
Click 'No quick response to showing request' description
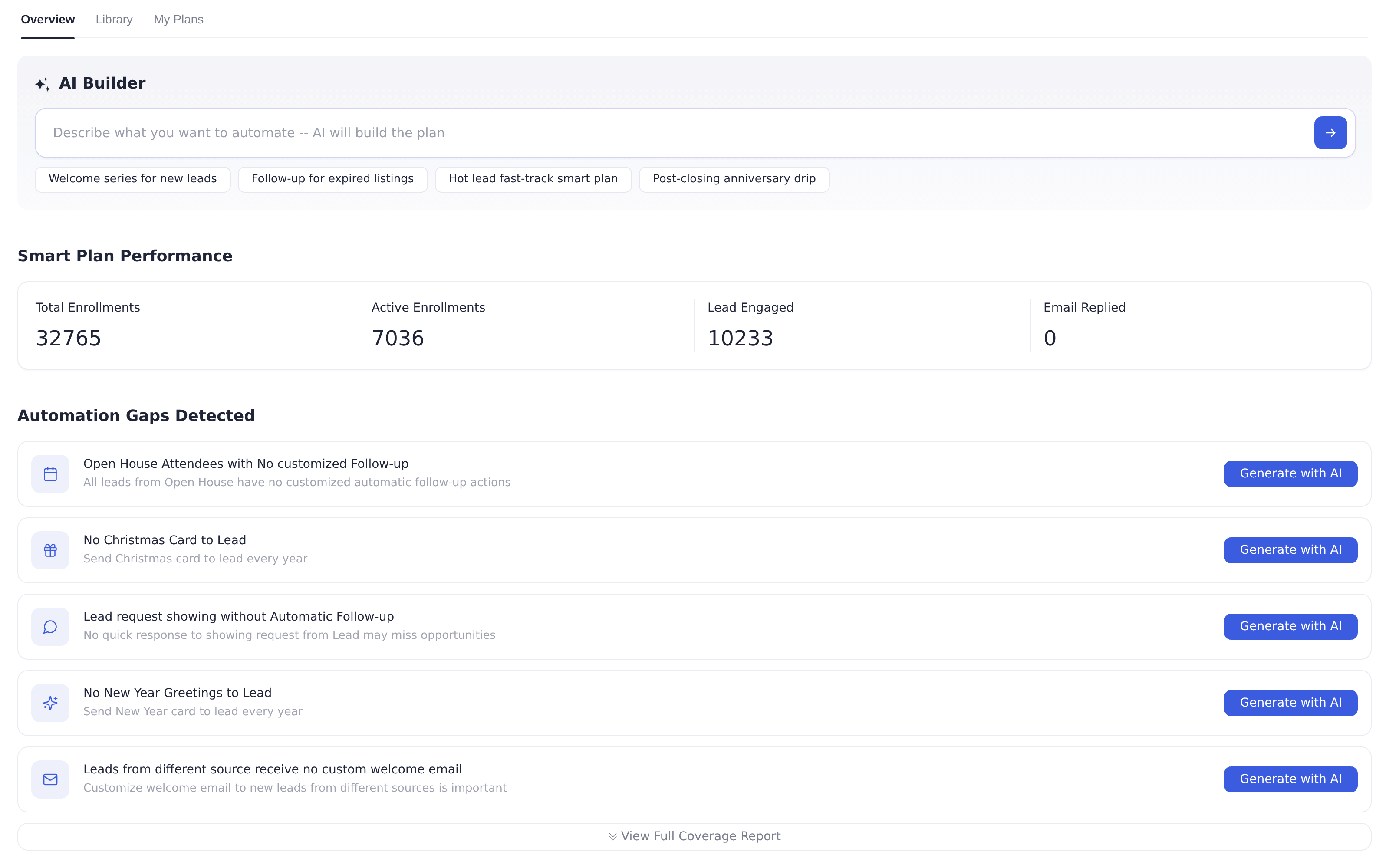(x=289, y=635)
